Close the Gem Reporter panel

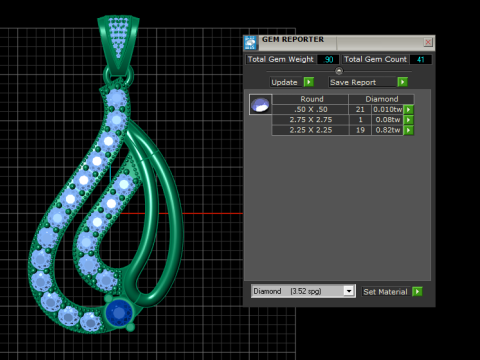pos(428,42)
